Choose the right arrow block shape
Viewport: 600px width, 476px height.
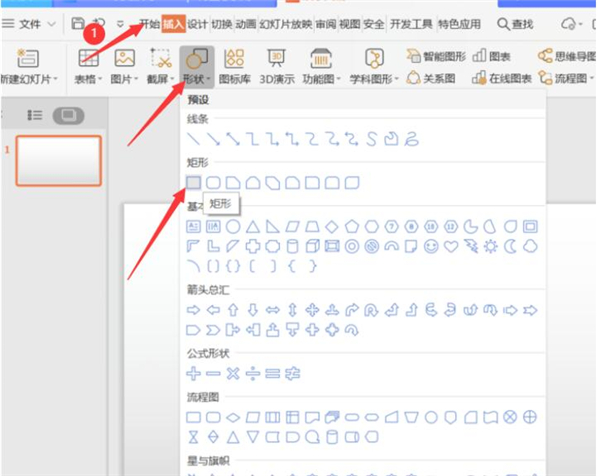(194, 310)
